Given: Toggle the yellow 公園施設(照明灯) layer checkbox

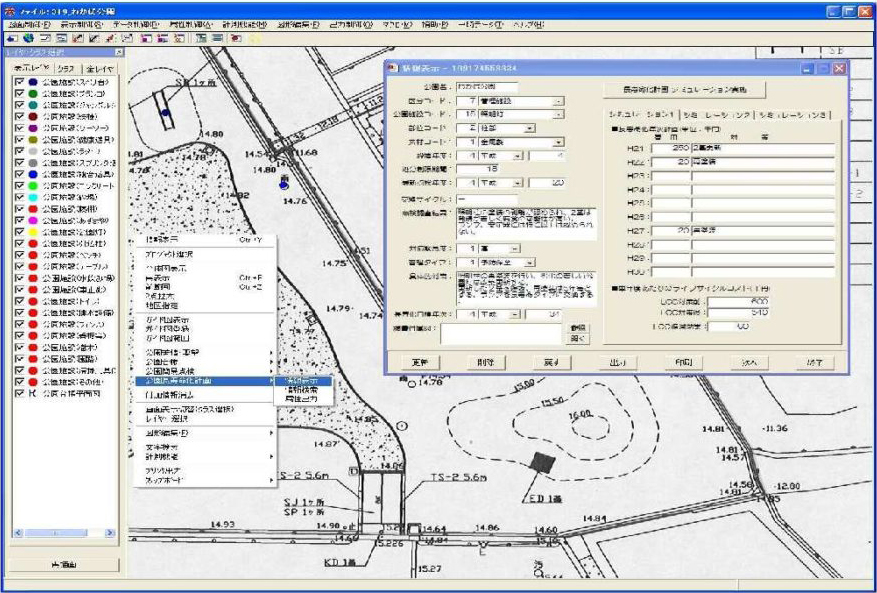Looking at the screenshot, I should tap(20, 229).
